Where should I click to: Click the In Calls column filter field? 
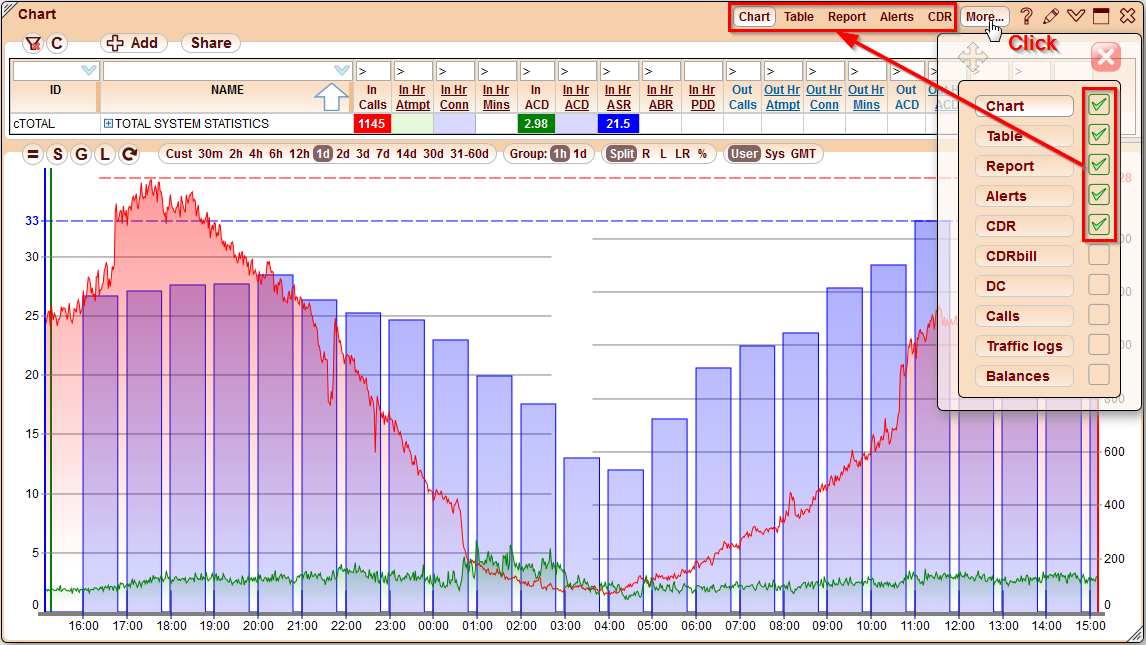pos(372,71)
